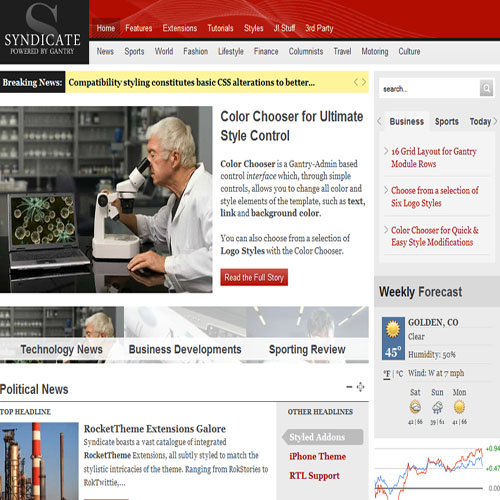
Task: Select the Business Developments tab
Action: 185,349
